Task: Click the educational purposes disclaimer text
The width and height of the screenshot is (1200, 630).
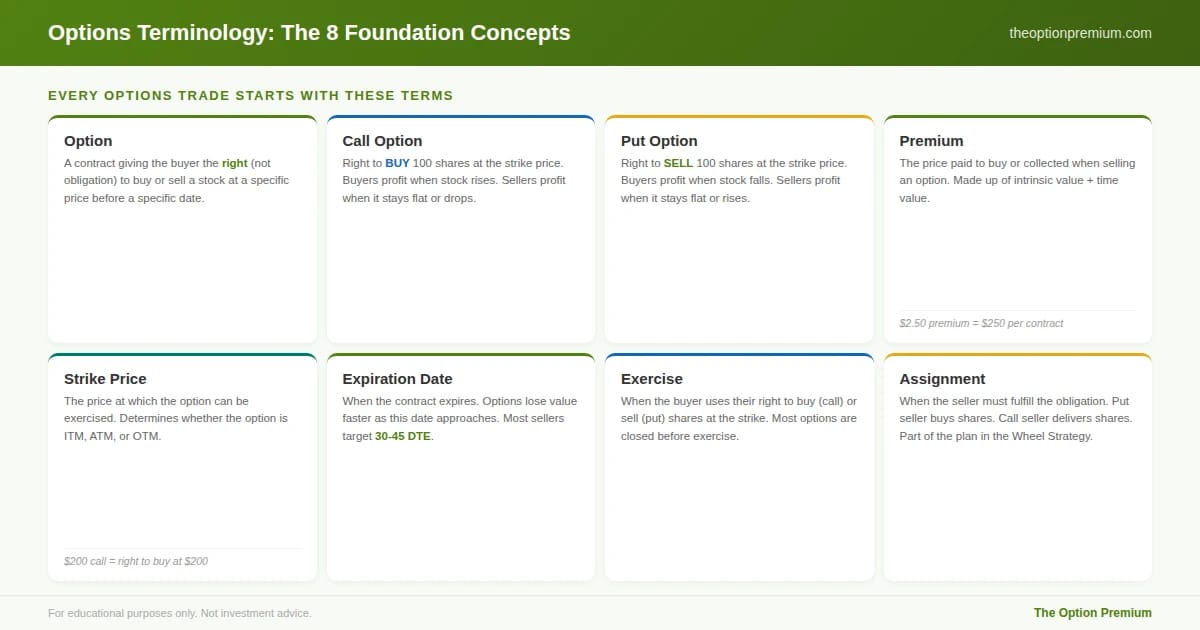Action: click(x=180, y=613)
